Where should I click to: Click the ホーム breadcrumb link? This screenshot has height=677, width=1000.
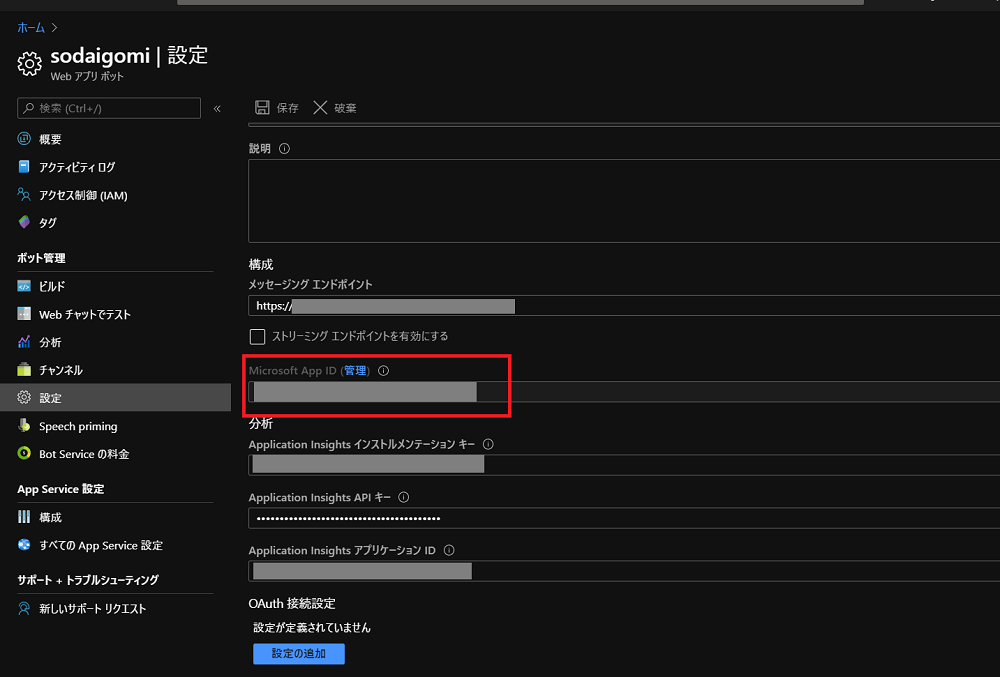coord(31,27)
